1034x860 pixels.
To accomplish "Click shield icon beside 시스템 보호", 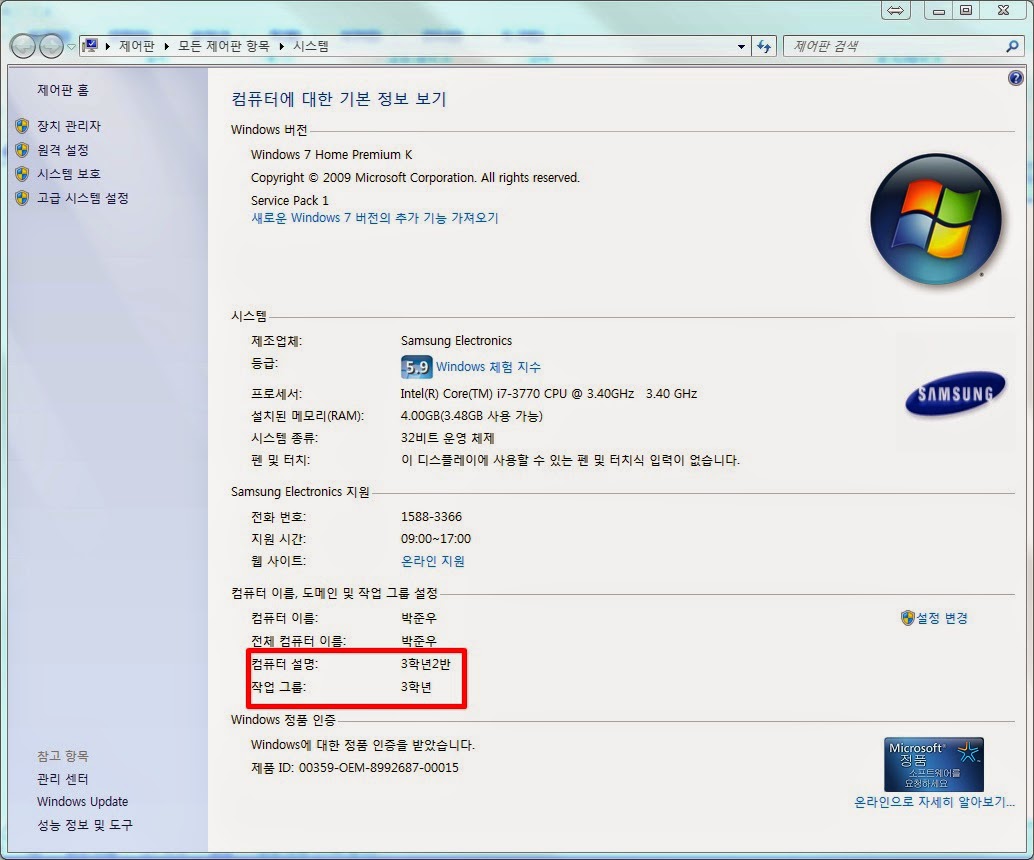I will point(22,174).
